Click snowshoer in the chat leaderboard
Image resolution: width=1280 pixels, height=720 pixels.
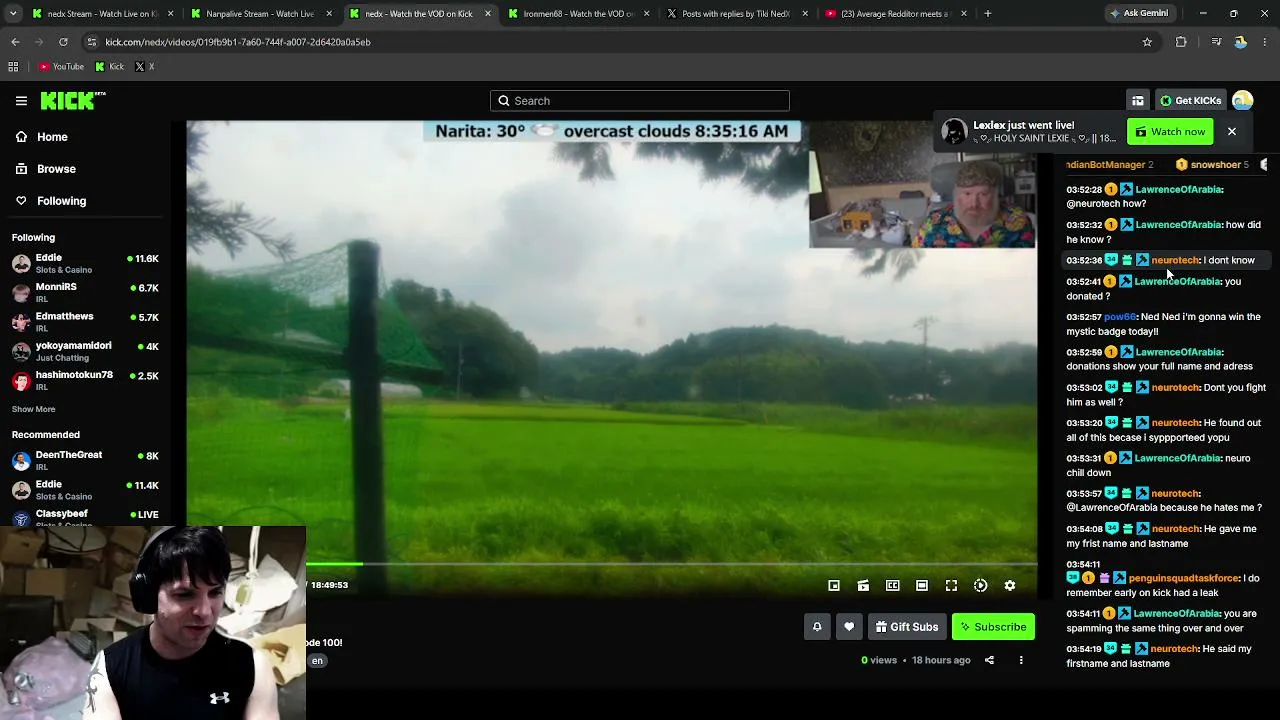1212,165
